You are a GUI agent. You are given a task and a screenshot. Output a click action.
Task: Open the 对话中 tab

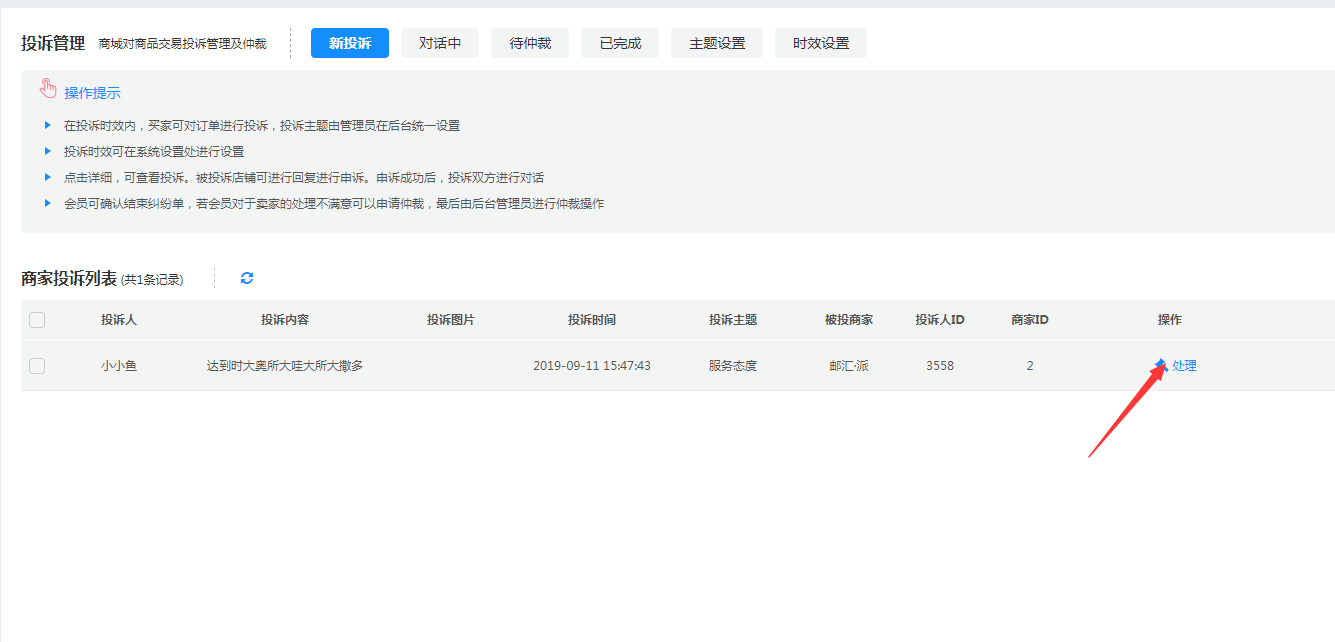tap(440, 43)
